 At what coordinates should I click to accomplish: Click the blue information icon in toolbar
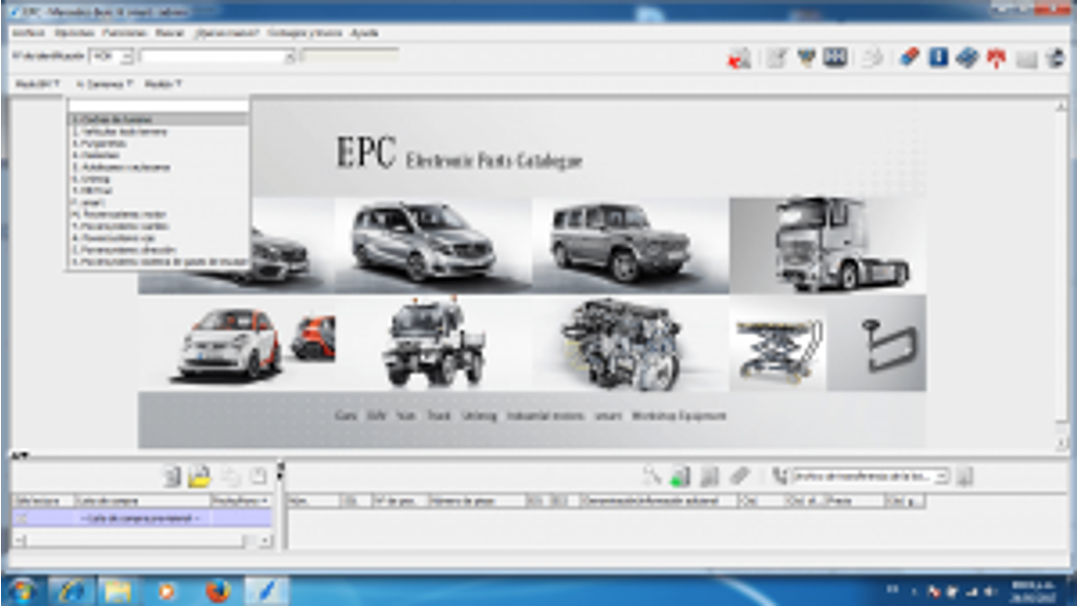pyautogui.click(x=938, y=58)
